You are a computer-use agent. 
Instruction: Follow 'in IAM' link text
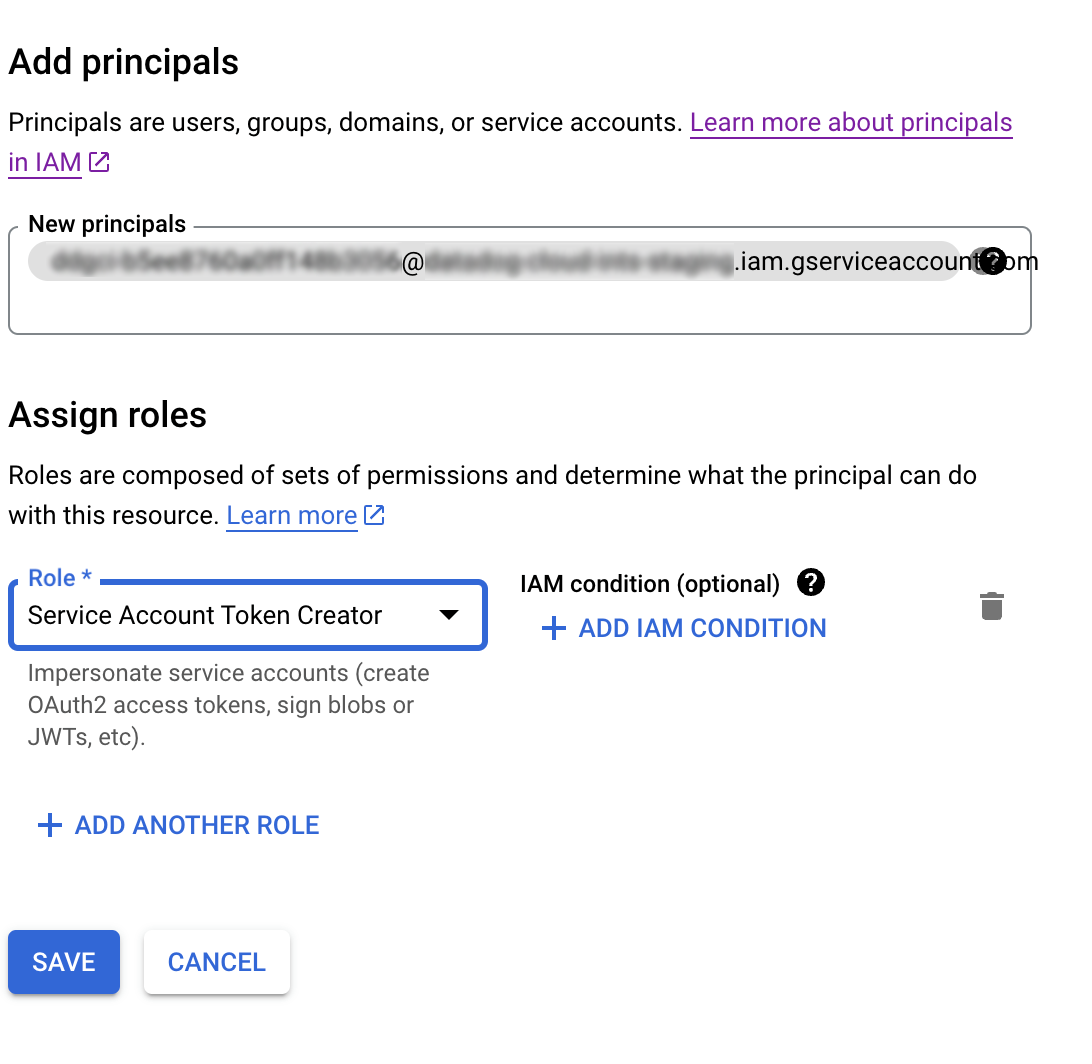click(x=45, y=162)
